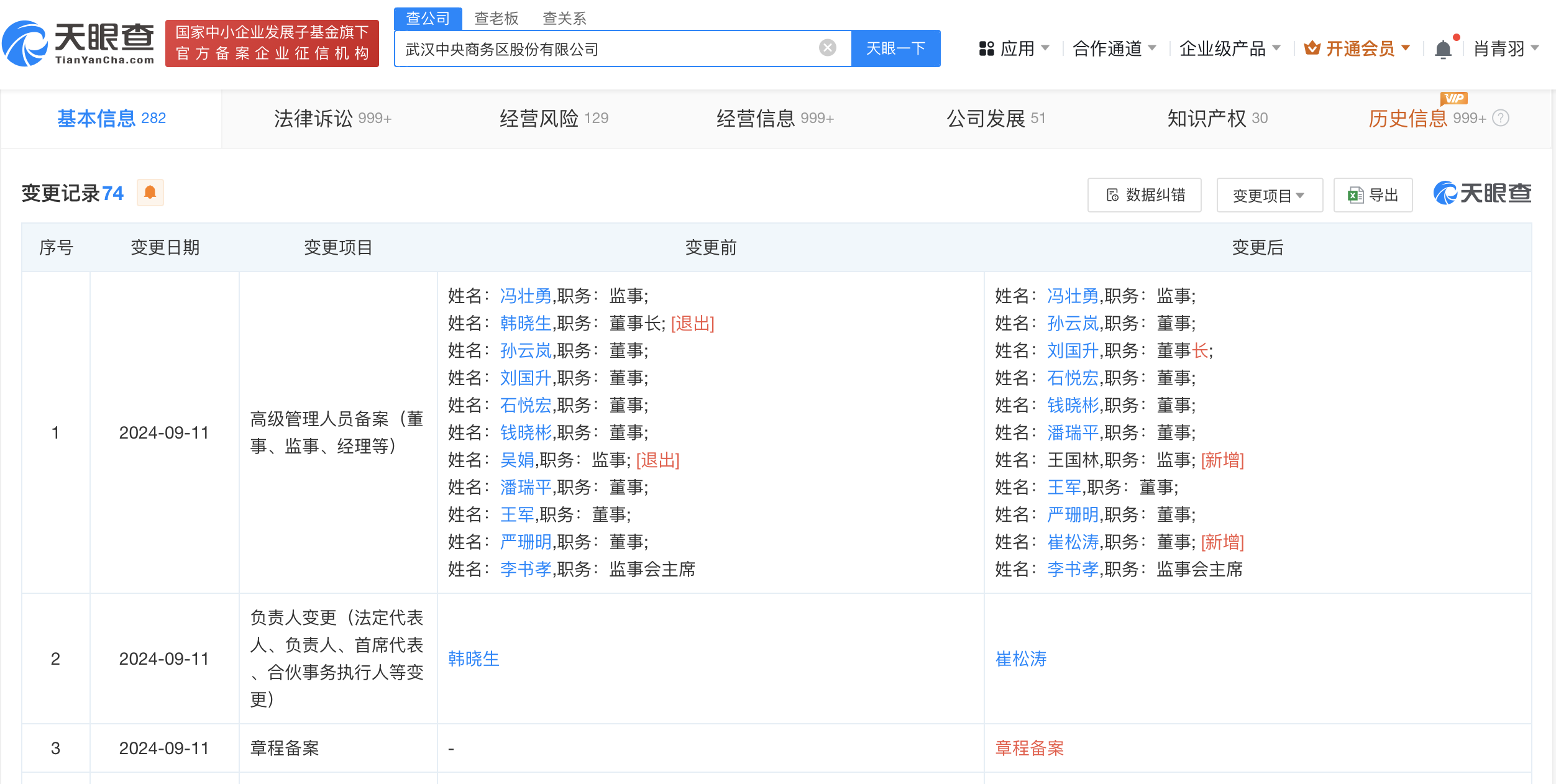The height and width of the screenshot is (784, 1556).
Task: Click the alert bell beside 变更记录
Action: point(150,193)
